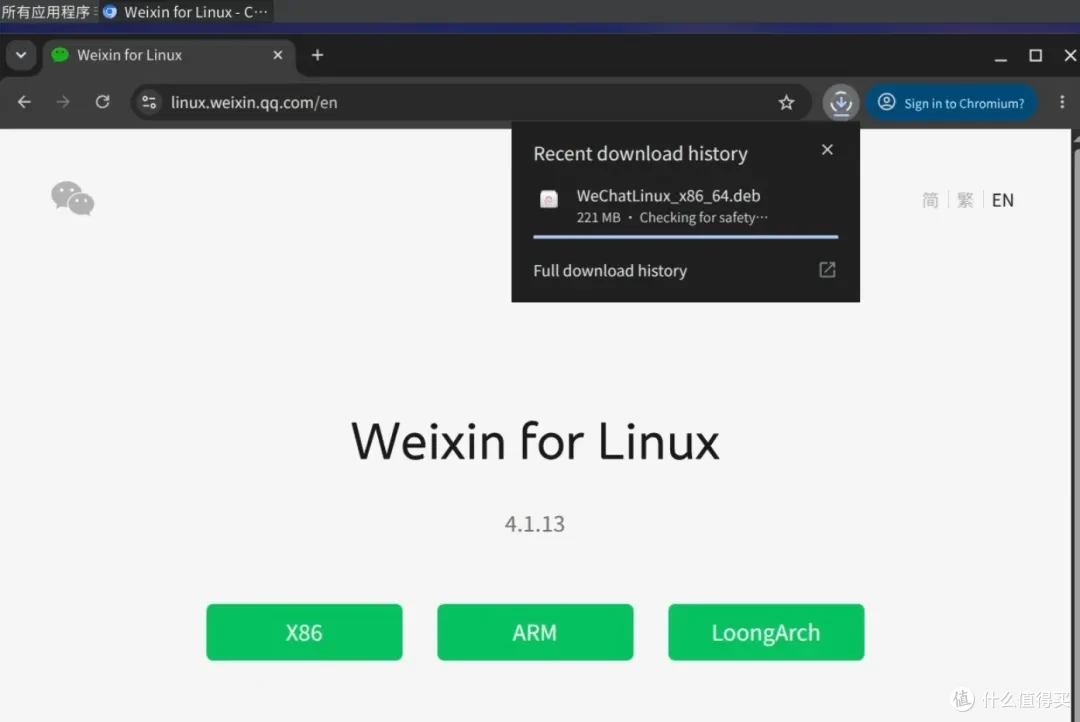This screenshot has width=1080, height=722.
Task: Click the browser back arrow
Action: pos(24,102)
